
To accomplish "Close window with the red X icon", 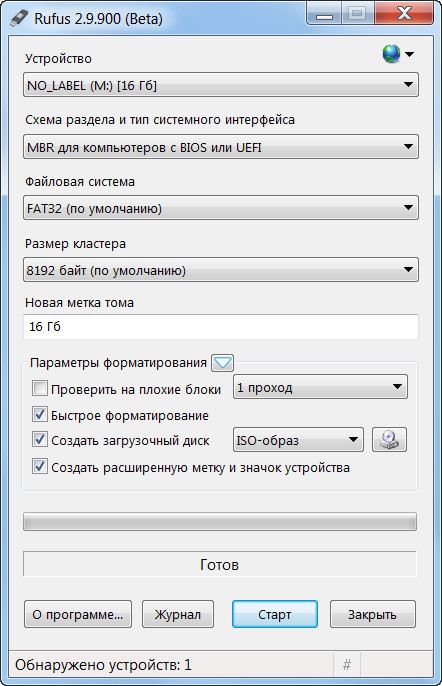I will (x=403, y=14).
